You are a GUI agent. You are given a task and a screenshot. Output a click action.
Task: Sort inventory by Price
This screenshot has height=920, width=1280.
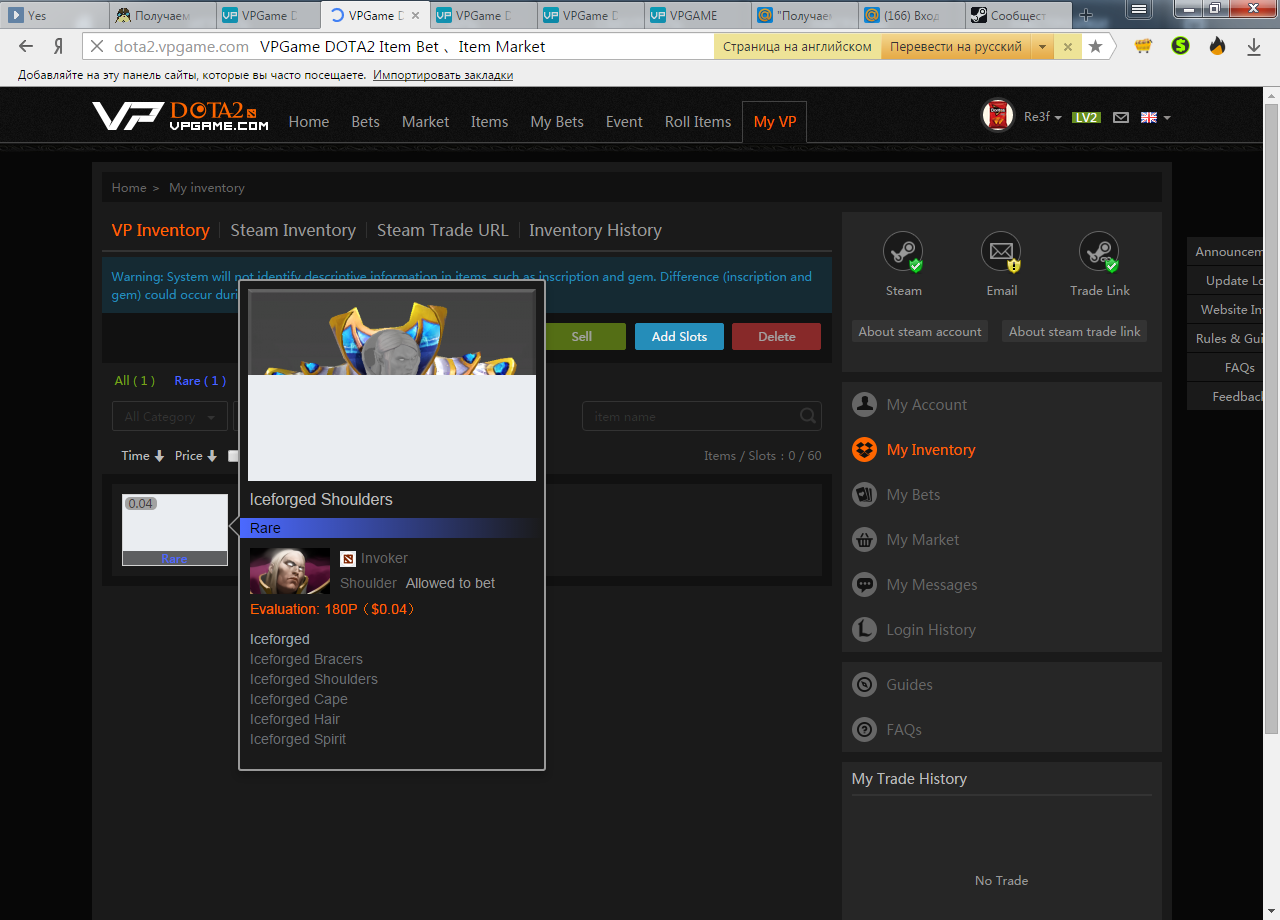[x=196, y=456]
